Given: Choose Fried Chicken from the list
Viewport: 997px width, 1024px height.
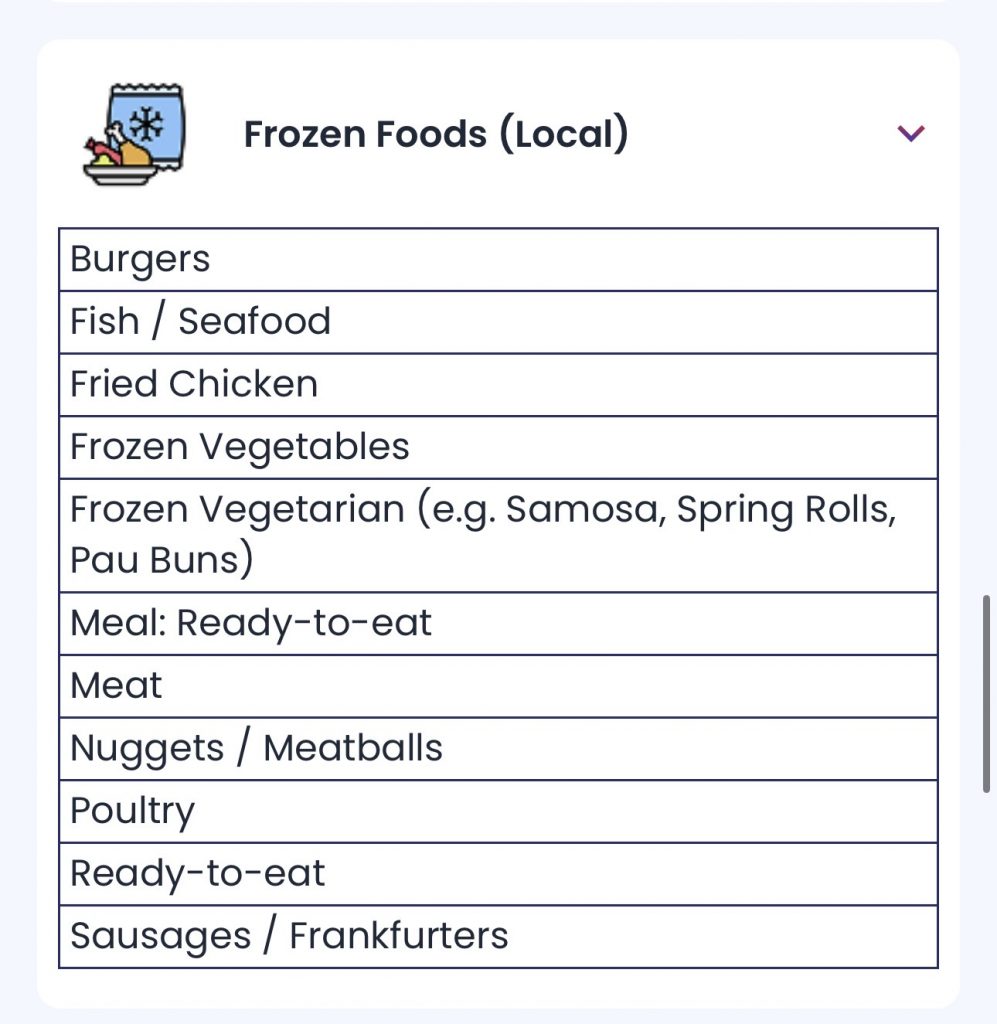Looking at the screenshot, I should click(498, 385).
